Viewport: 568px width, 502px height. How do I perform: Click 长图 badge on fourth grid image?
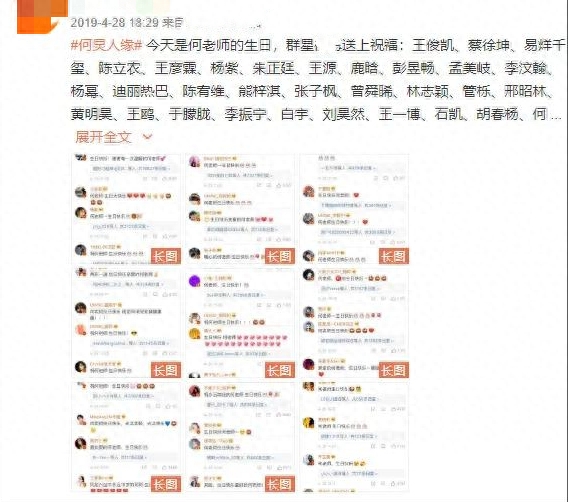coord(166,370)
